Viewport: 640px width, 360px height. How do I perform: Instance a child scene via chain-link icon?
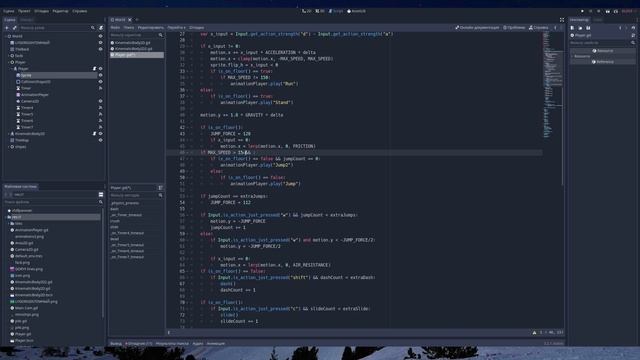point(15,28)
